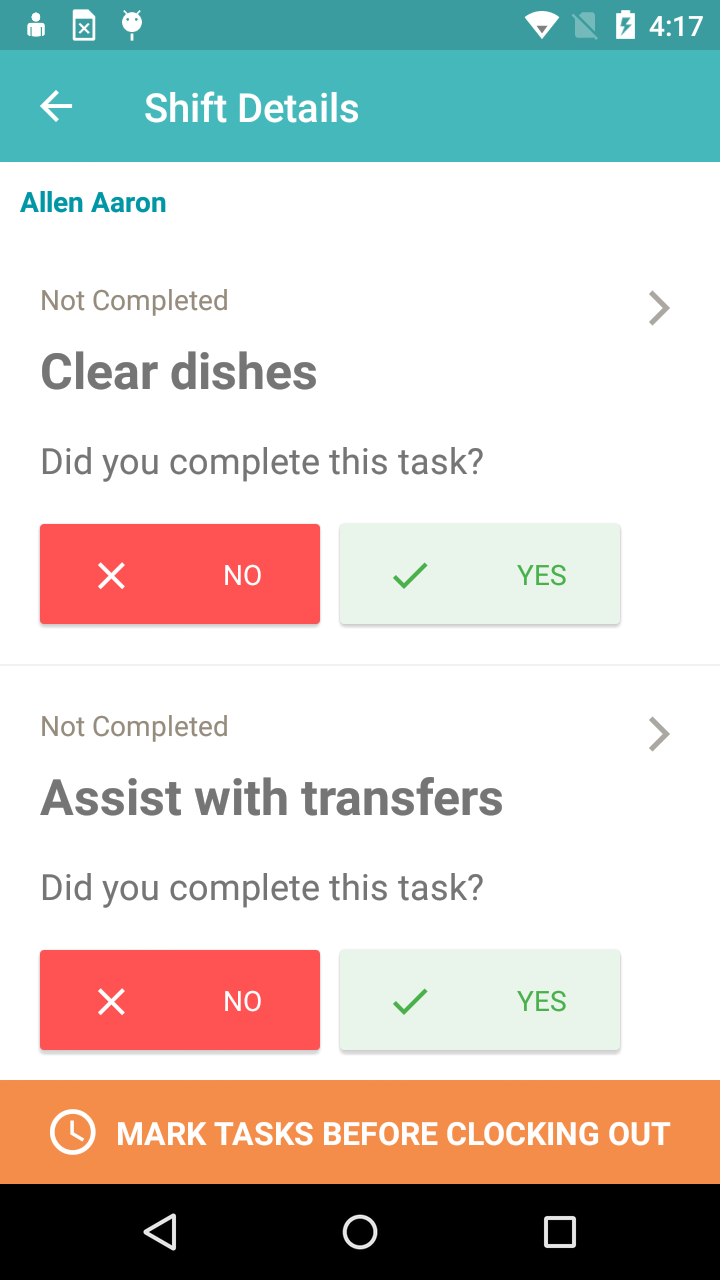Image resolution: width=720 pixels, height=1280 pixels.
Task: Tap MARK TASKS BEFORE CLOCKING OUT banner
Action: (x=360, y=1132)
